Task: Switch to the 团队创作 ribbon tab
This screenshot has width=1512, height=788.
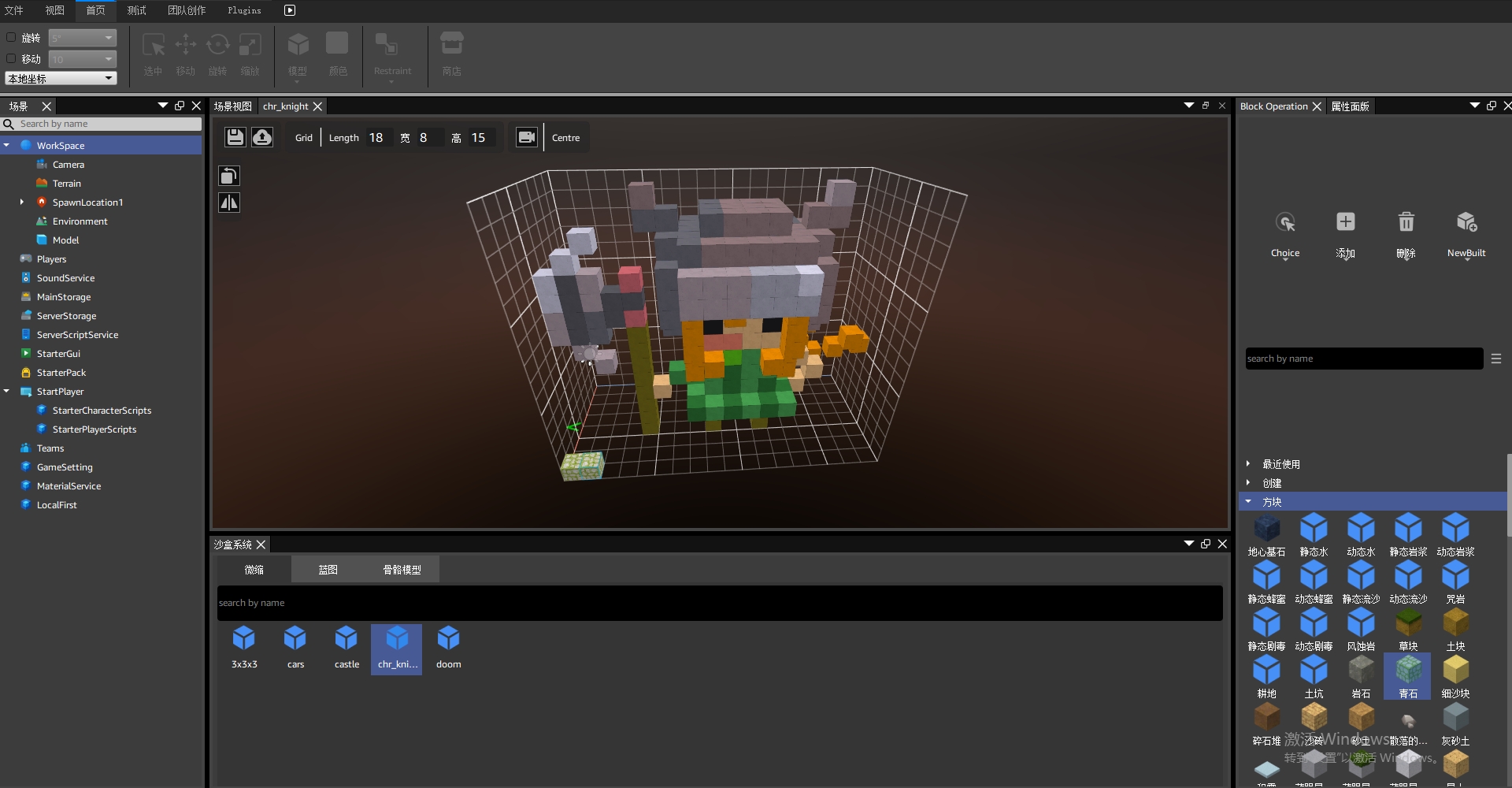Action: (187, 10)
